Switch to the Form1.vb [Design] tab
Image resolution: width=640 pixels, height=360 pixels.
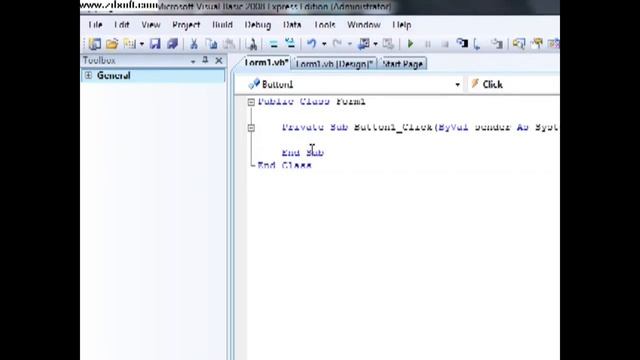334,64
